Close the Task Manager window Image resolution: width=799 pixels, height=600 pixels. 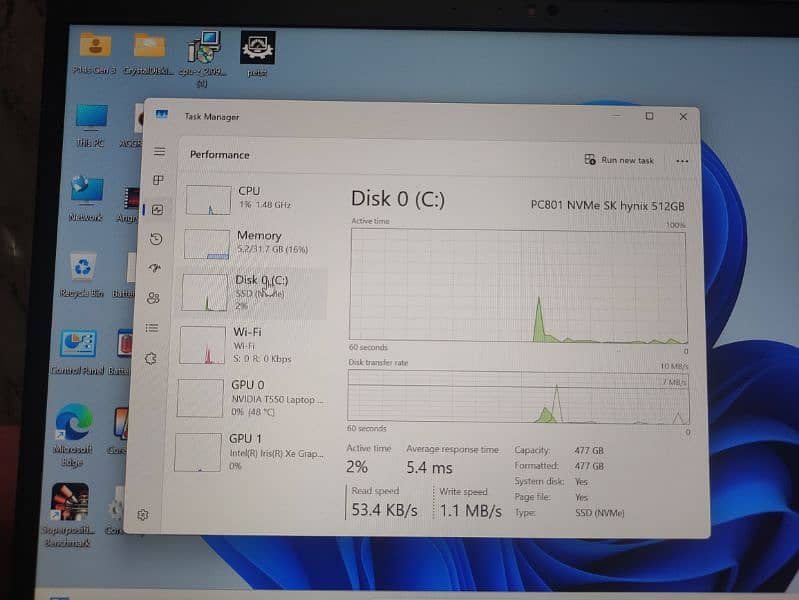(683, 117)
